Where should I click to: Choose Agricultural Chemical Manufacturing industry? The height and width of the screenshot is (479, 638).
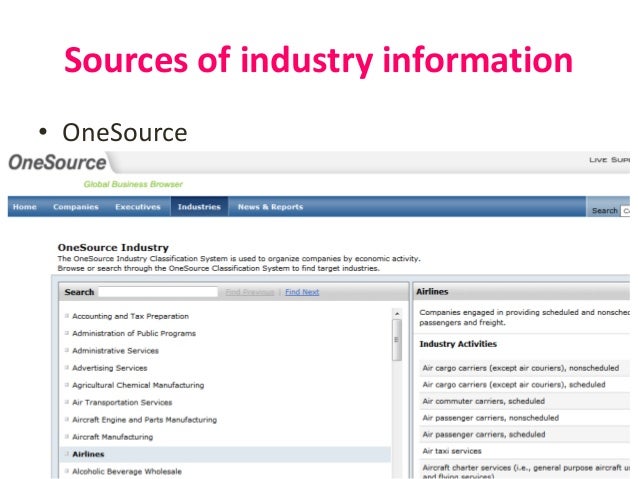138,385
